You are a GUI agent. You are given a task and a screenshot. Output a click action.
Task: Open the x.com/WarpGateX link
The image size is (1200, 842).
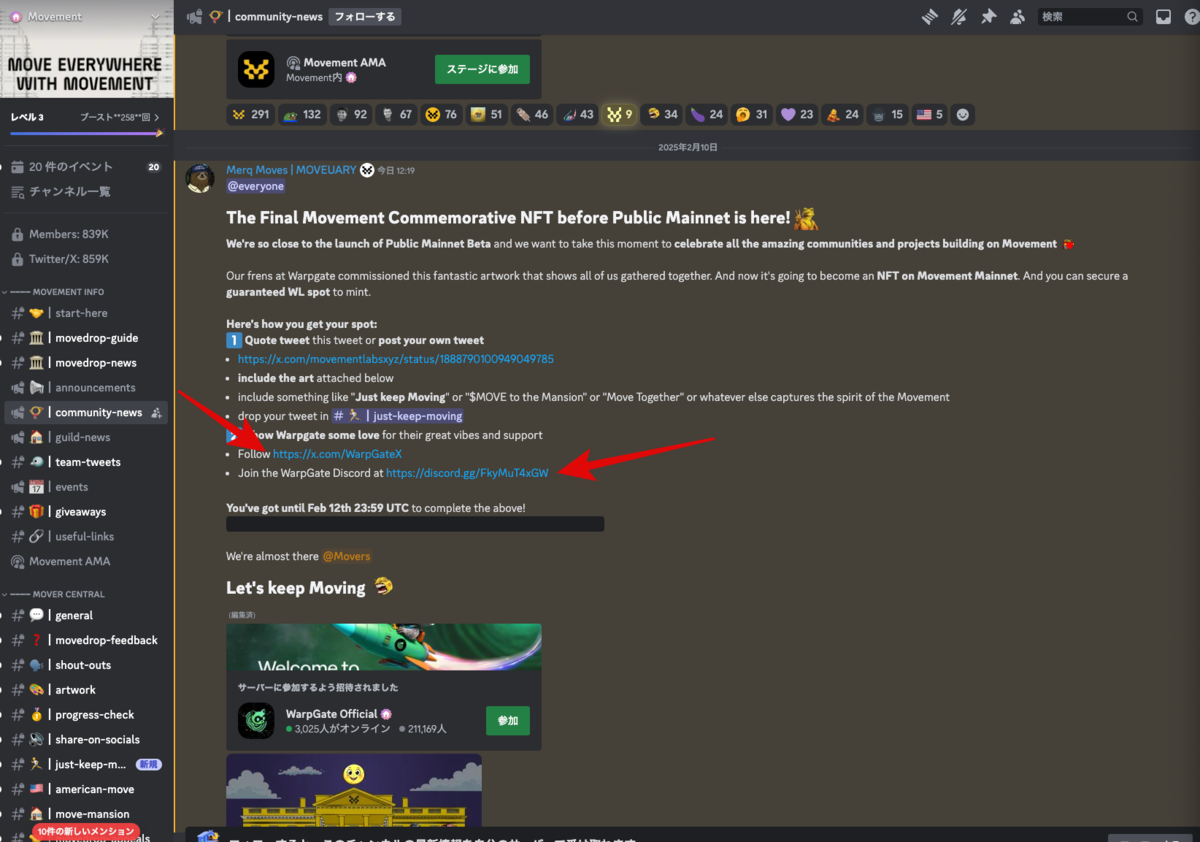[337, 454]
